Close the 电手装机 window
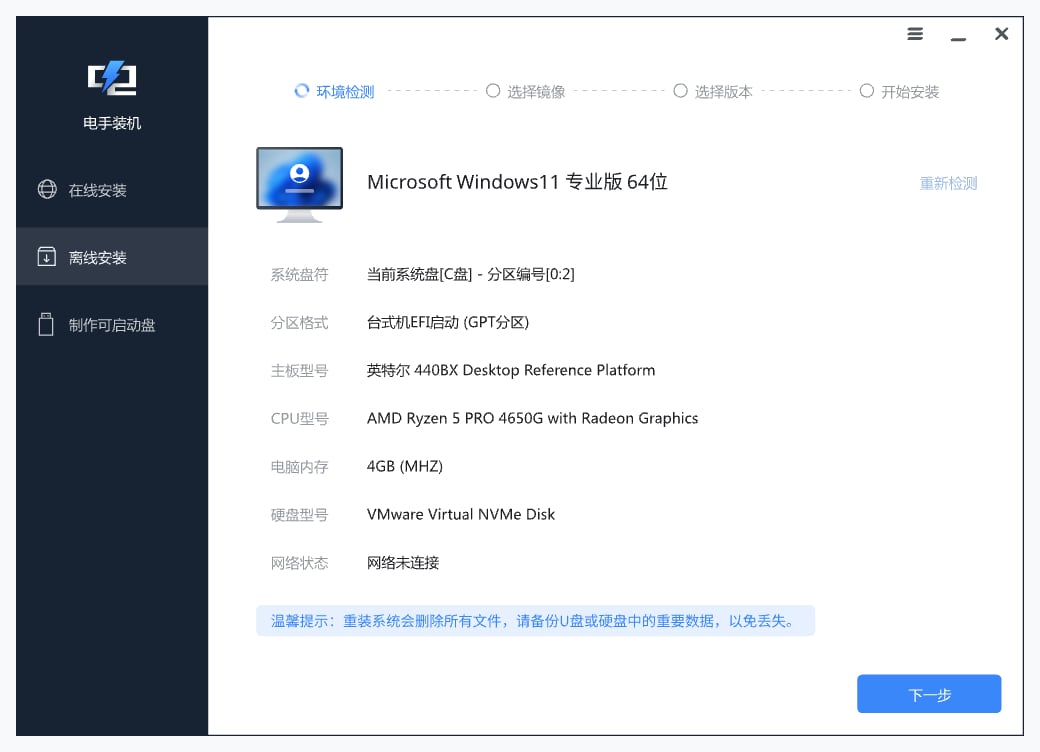Screen dimensions: 1040x752 1001,34
